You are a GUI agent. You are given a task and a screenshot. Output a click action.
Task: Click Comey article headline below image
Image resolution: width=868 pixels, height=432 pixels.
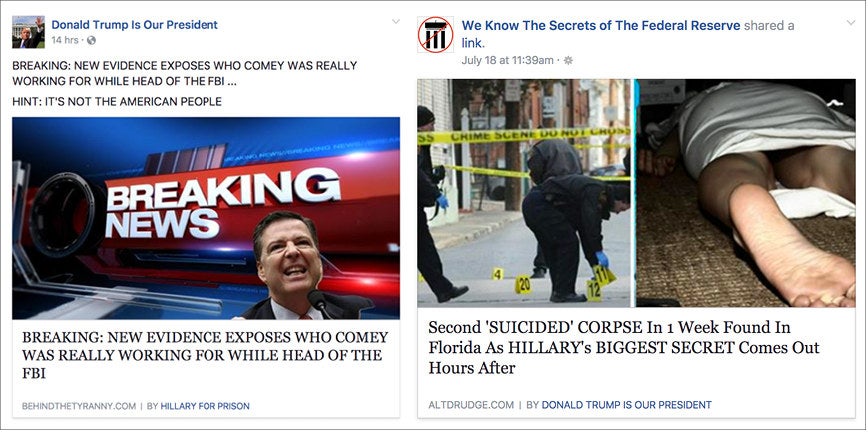click(205, 355)
